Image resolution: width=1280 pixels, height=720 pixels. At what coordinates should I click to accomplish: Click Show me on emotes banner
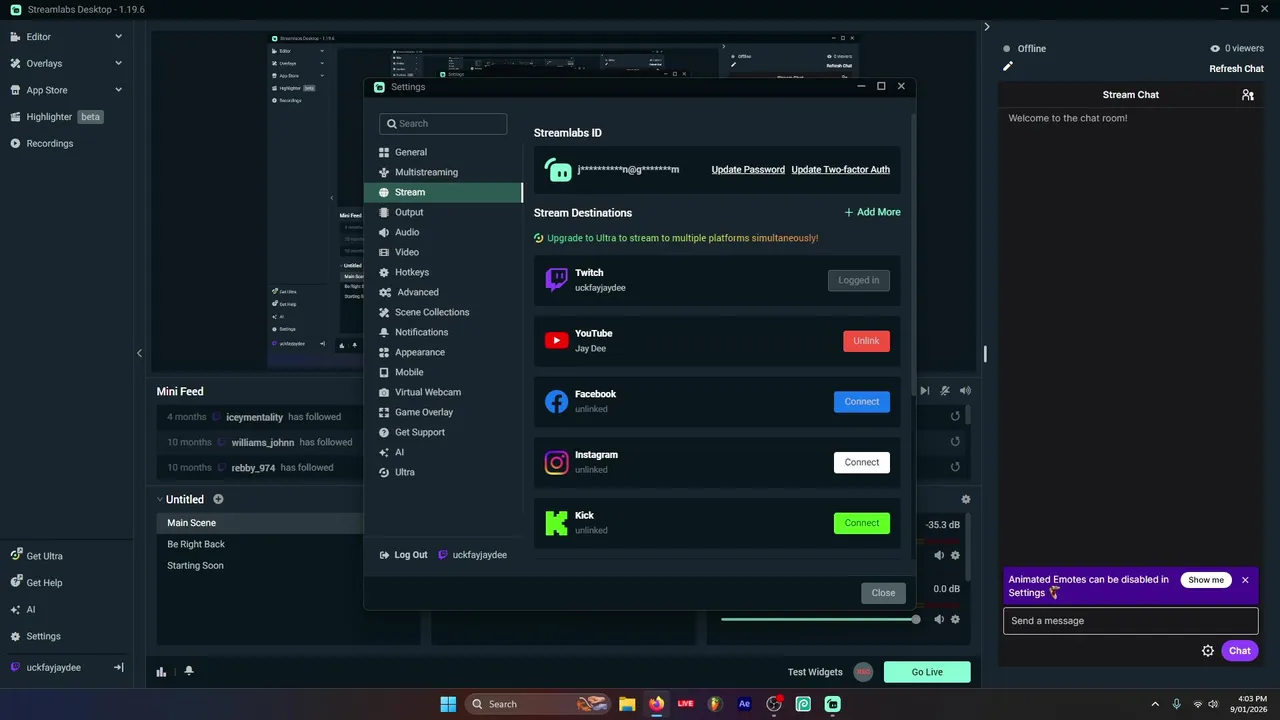(x=1206, y=580)
